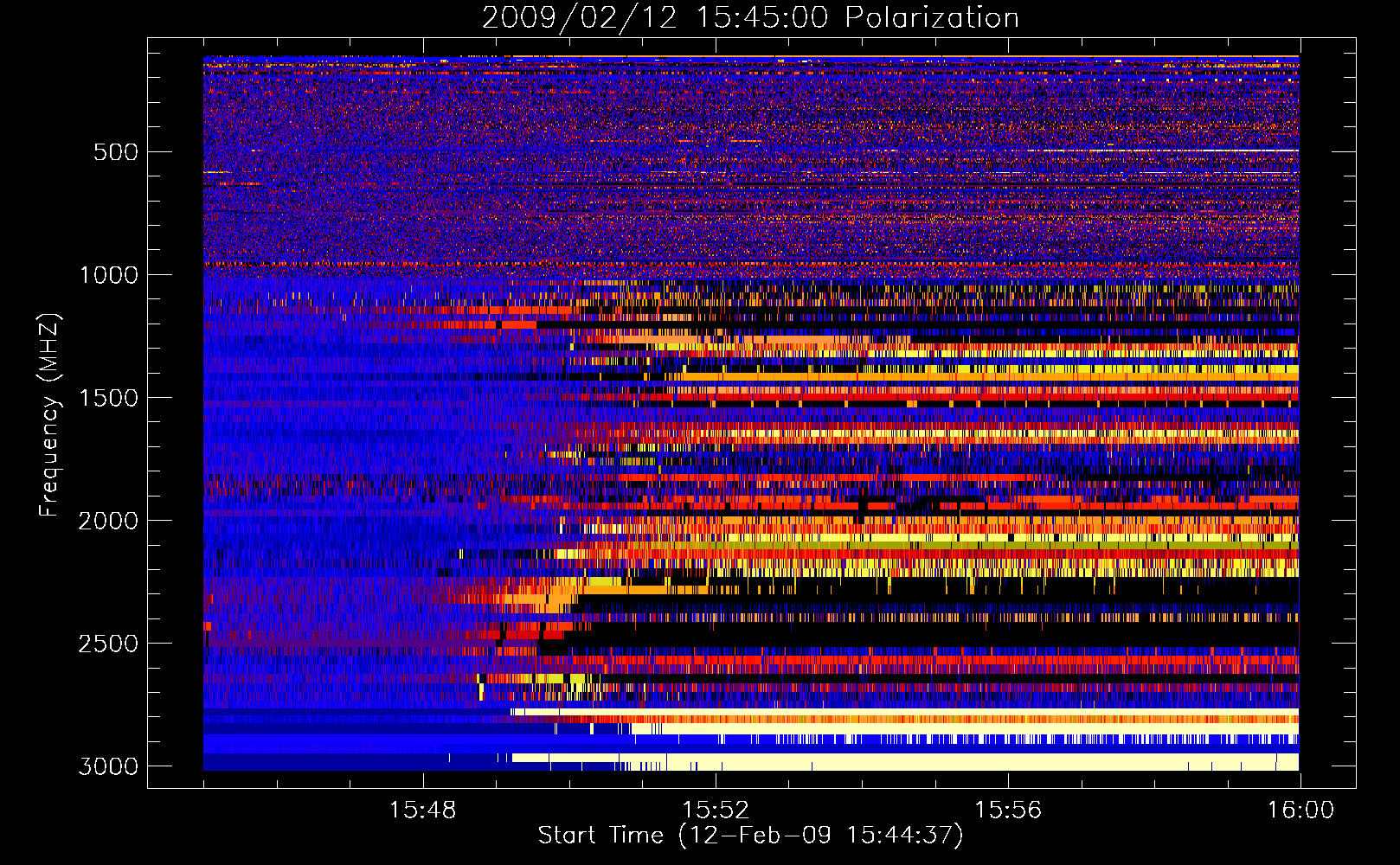1400x865 pixels.
Task: Click the 15:56 time tick label
Action: pyautogui.click(x=1007, y=811)
